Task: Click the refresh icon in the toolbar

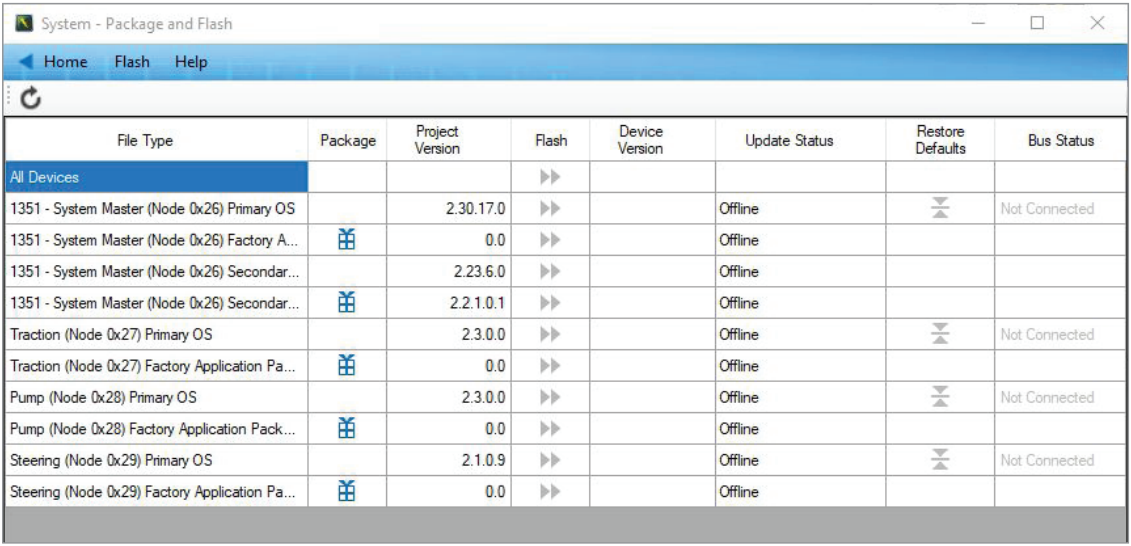Action: click(29, 97)
